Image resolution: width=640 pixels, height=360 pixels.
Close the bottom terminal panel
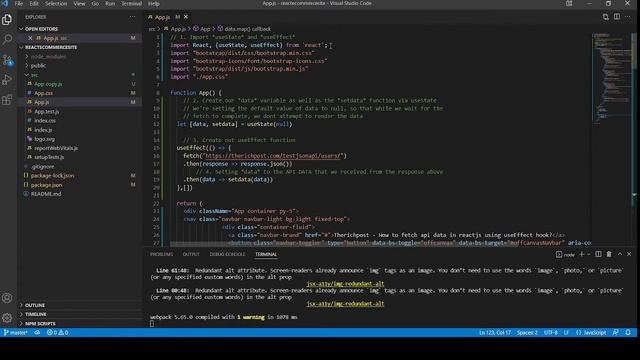(629, 254)
